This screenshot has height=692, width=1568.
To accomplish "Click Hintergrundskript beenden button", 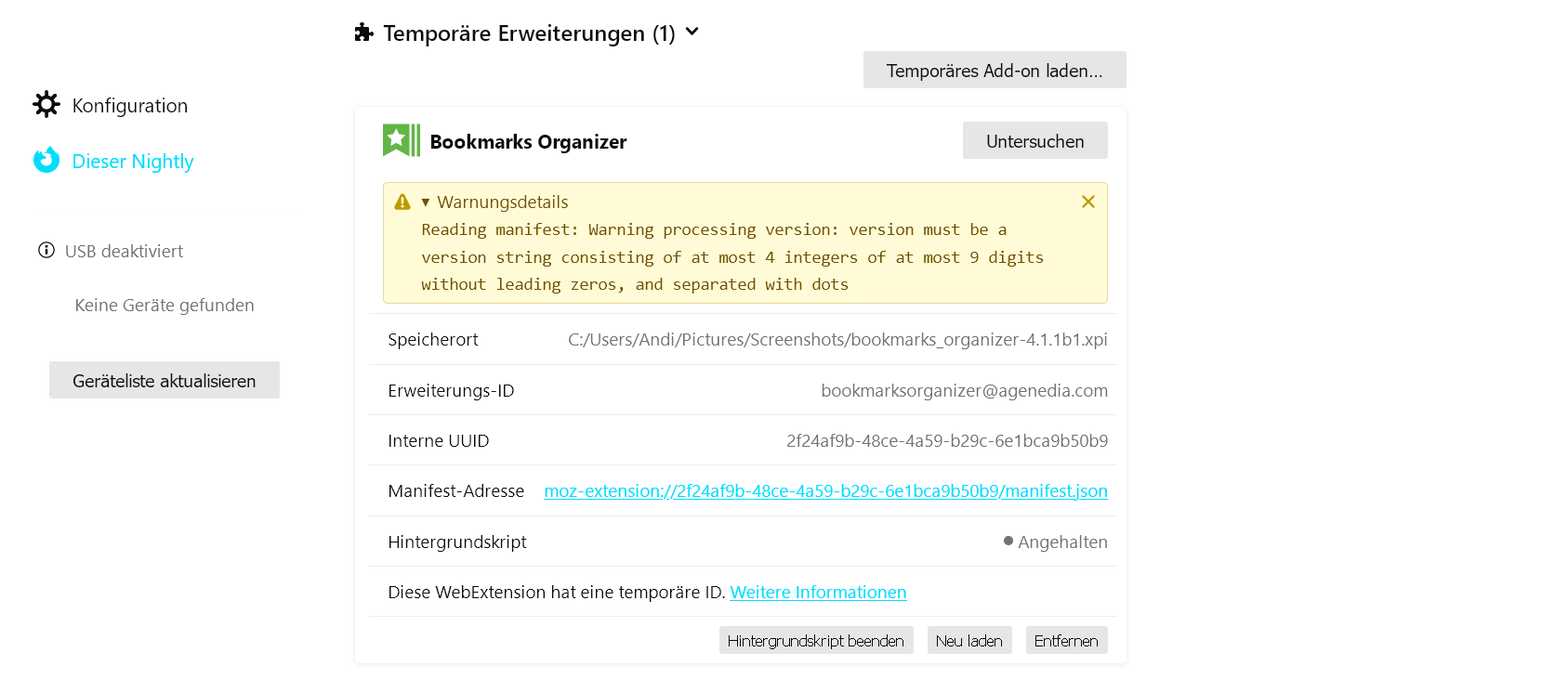I will tap(815, 641).
